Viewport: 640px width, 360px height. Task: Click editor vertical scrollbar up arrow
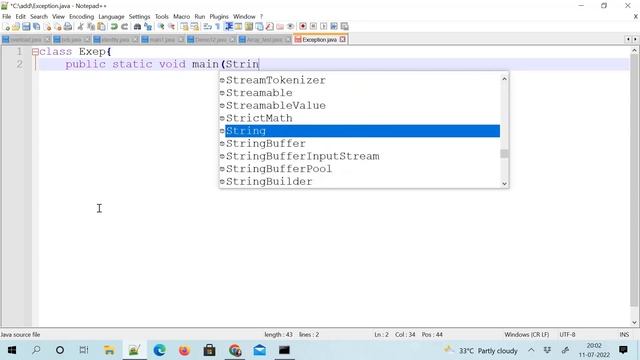coord(634,51)
